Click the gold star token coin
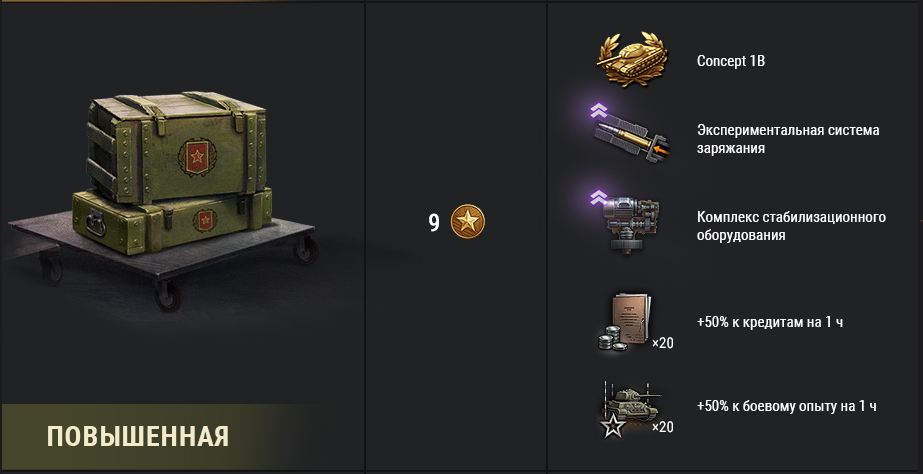Viewport: 923px width, 474px height. point(467,222)
